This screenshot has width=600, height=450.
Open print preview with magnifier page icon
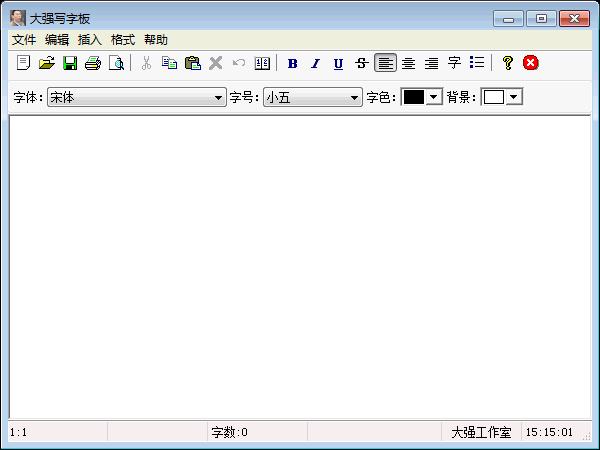click(x=116, y=63)
